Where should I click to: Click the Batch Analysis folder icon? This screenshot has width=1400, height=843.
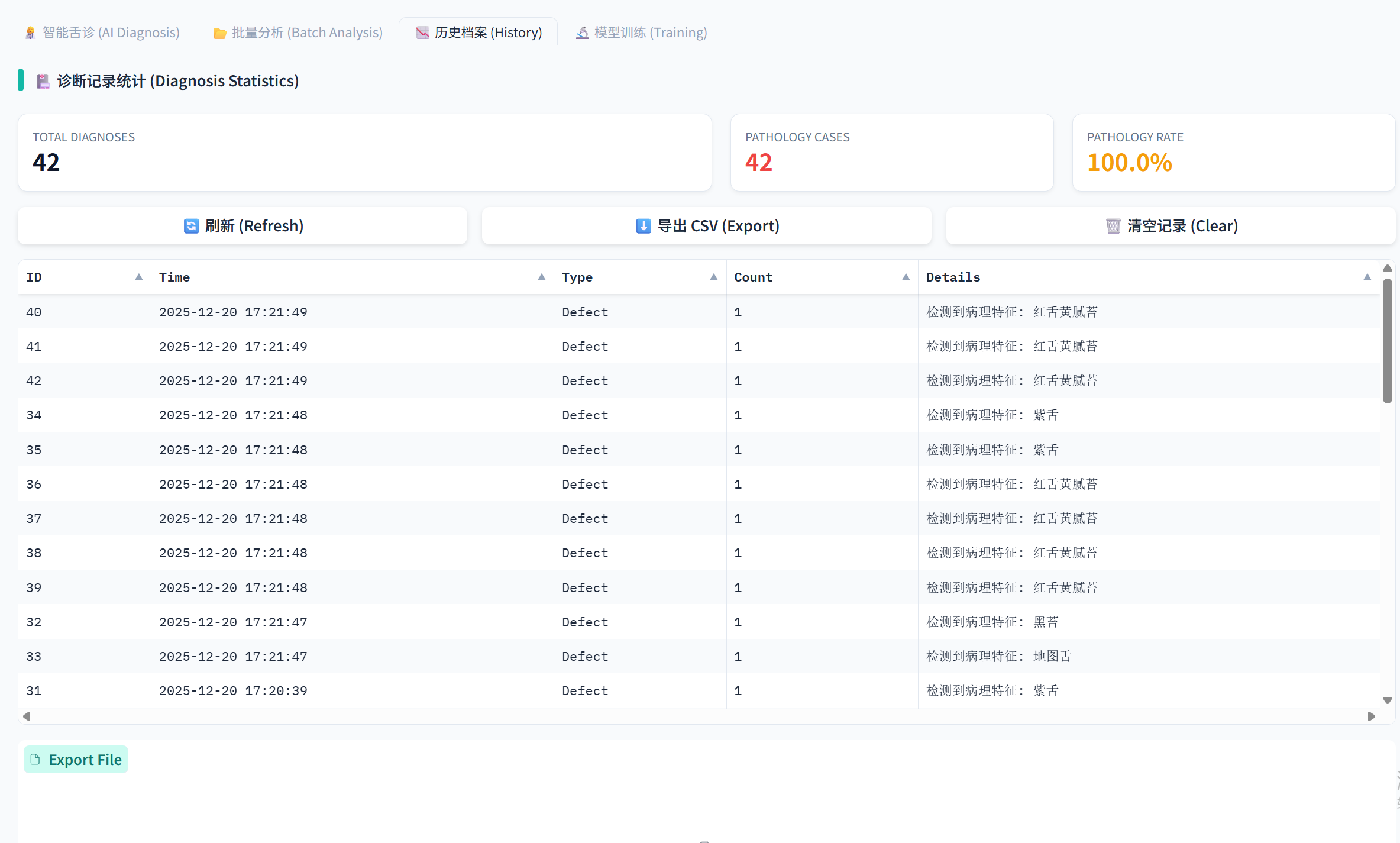pyautogui.click(x=220, y=33)
